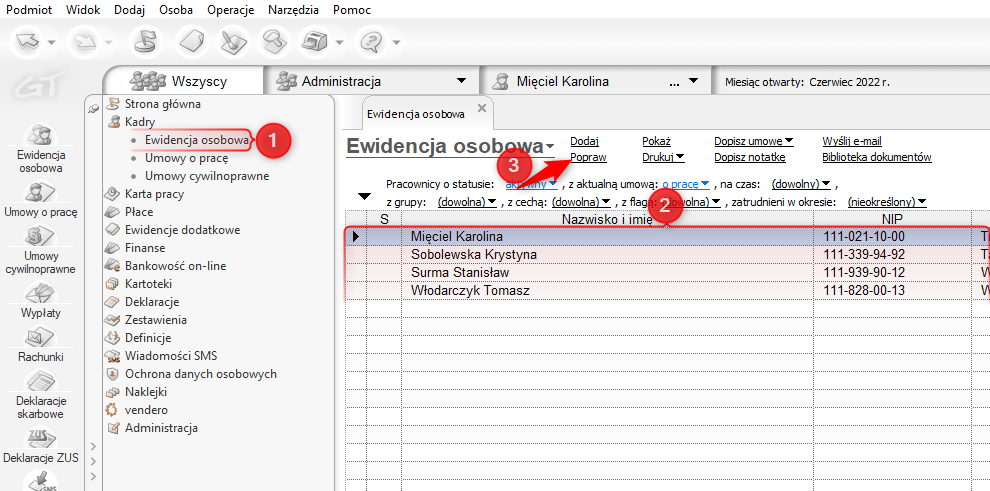The height and width of the screenshot is (491, 990).
Task: Close the Ewidencja osobowa tab
Action: pos(482,108)
